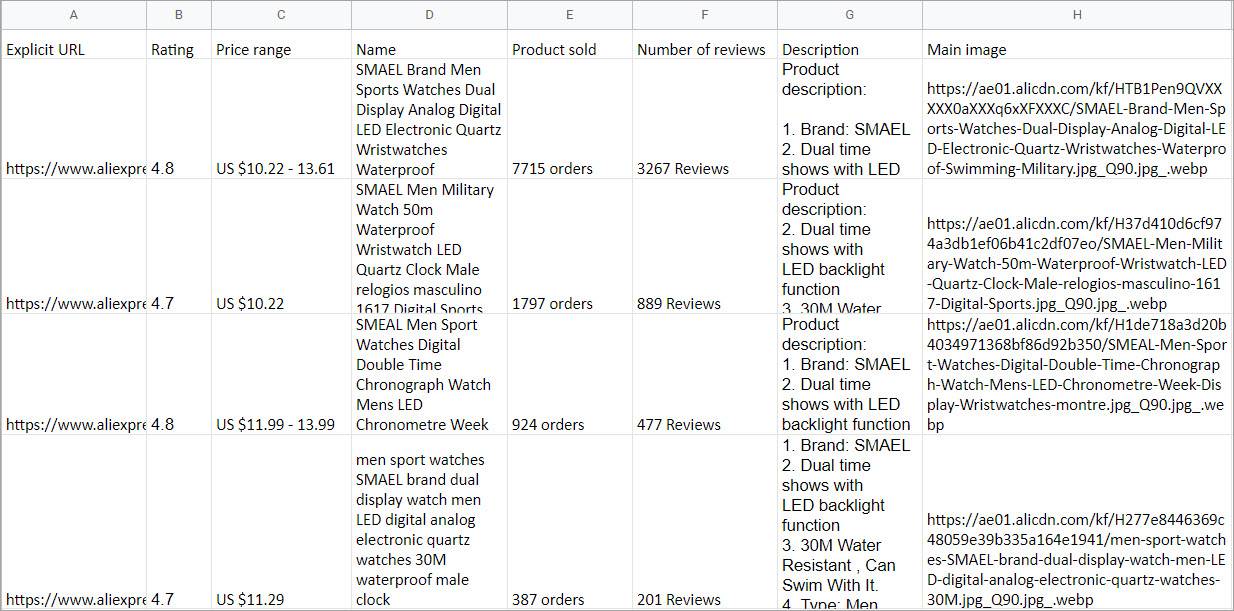
Task: Select column H header
Action: coord(1077,15)
